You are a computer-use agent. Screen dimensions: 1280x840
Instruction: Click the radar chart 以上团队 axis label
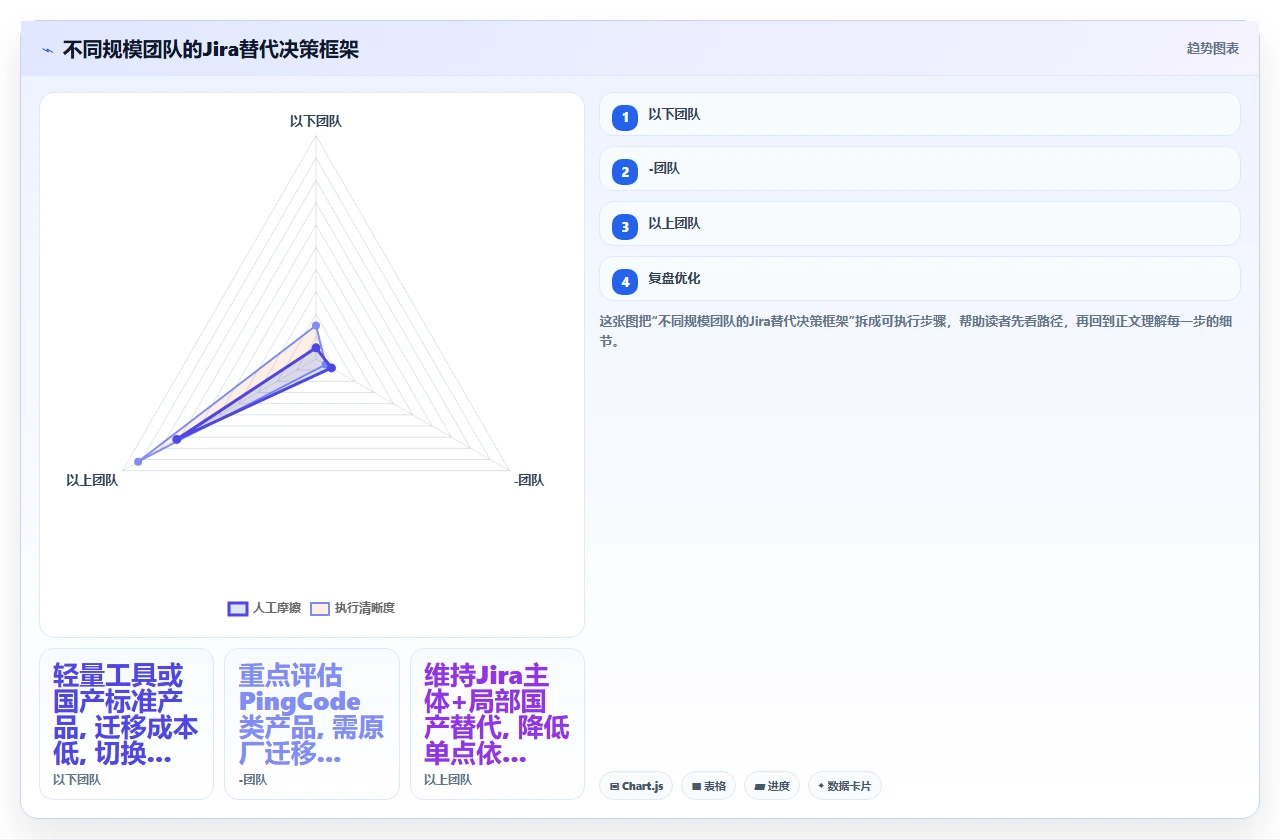pos(92,480)
